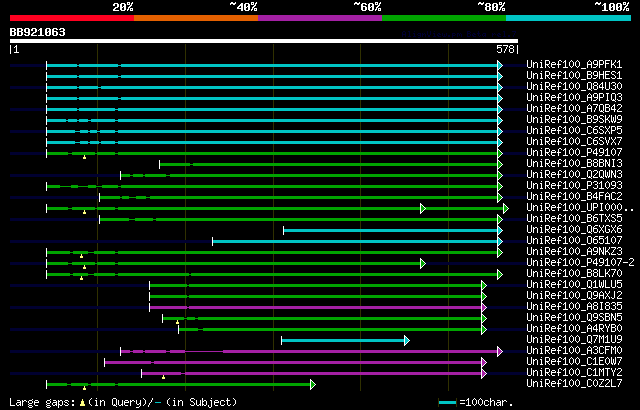Click UniRef100_C6SVX7 subject name
Viewport: 640px width, 410px height.
574,142
